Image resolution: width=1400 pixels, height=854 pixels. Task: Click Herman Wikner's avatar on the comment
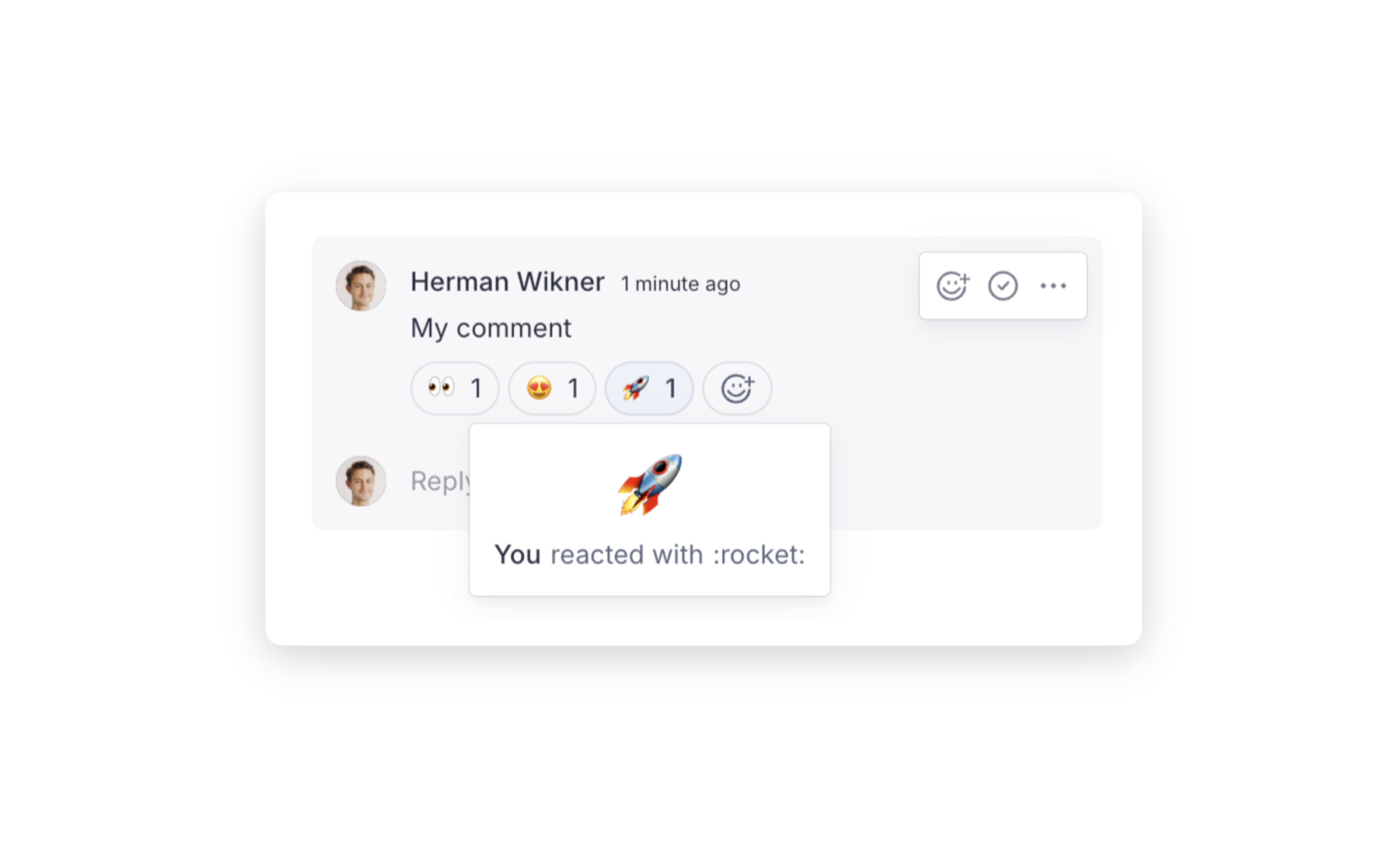click(361, 286)
